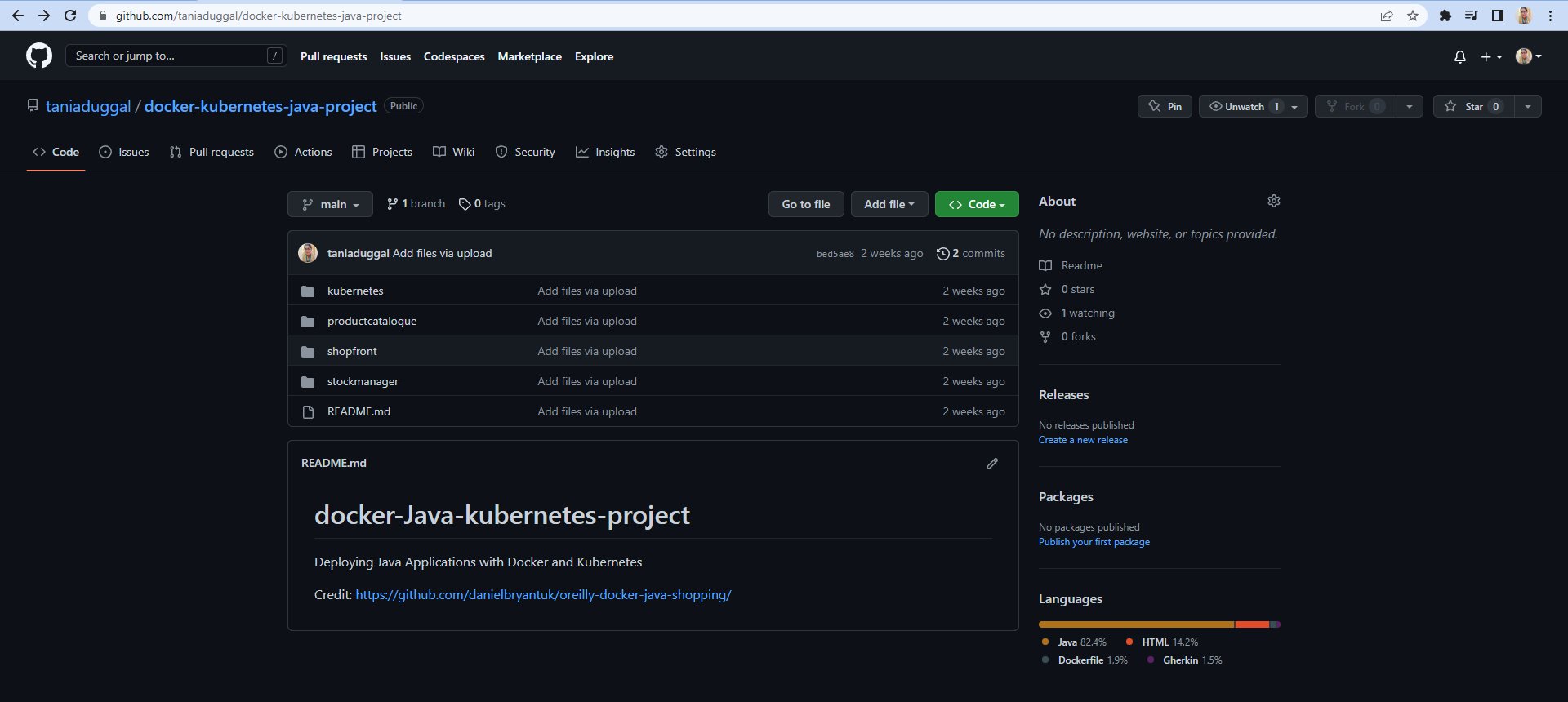Open the stockmanager folder

tap(363, 381)
